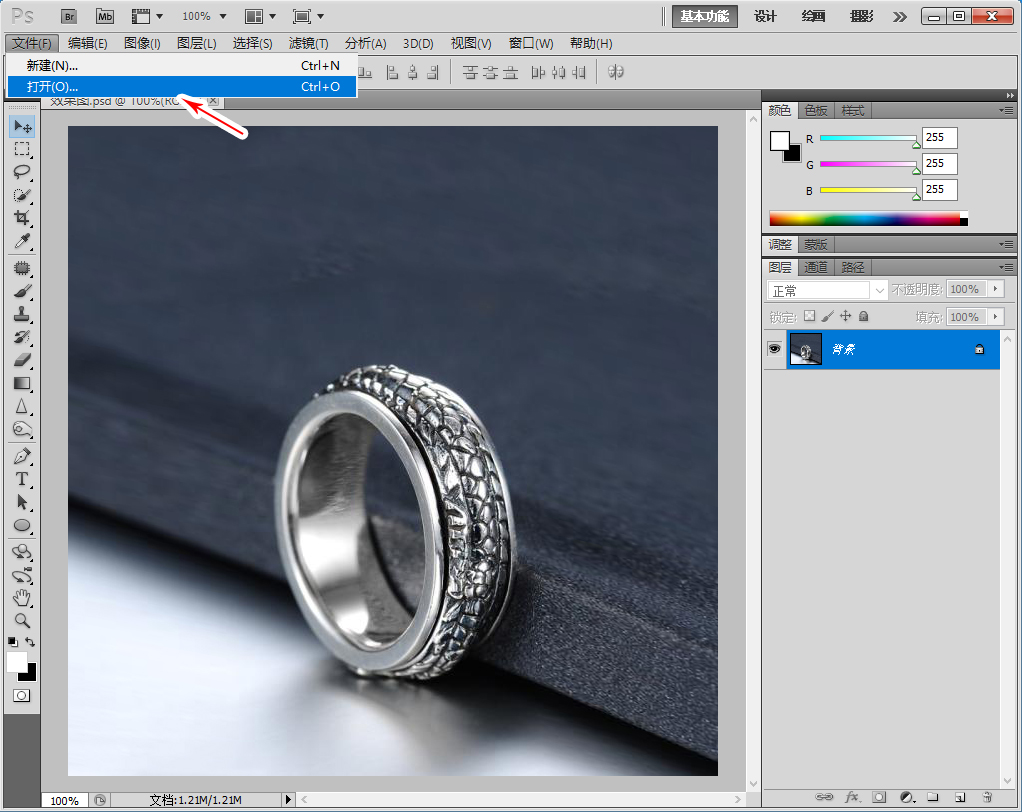Open the status bar info arrow menu
1022x812 pixels.
(288, 799)
